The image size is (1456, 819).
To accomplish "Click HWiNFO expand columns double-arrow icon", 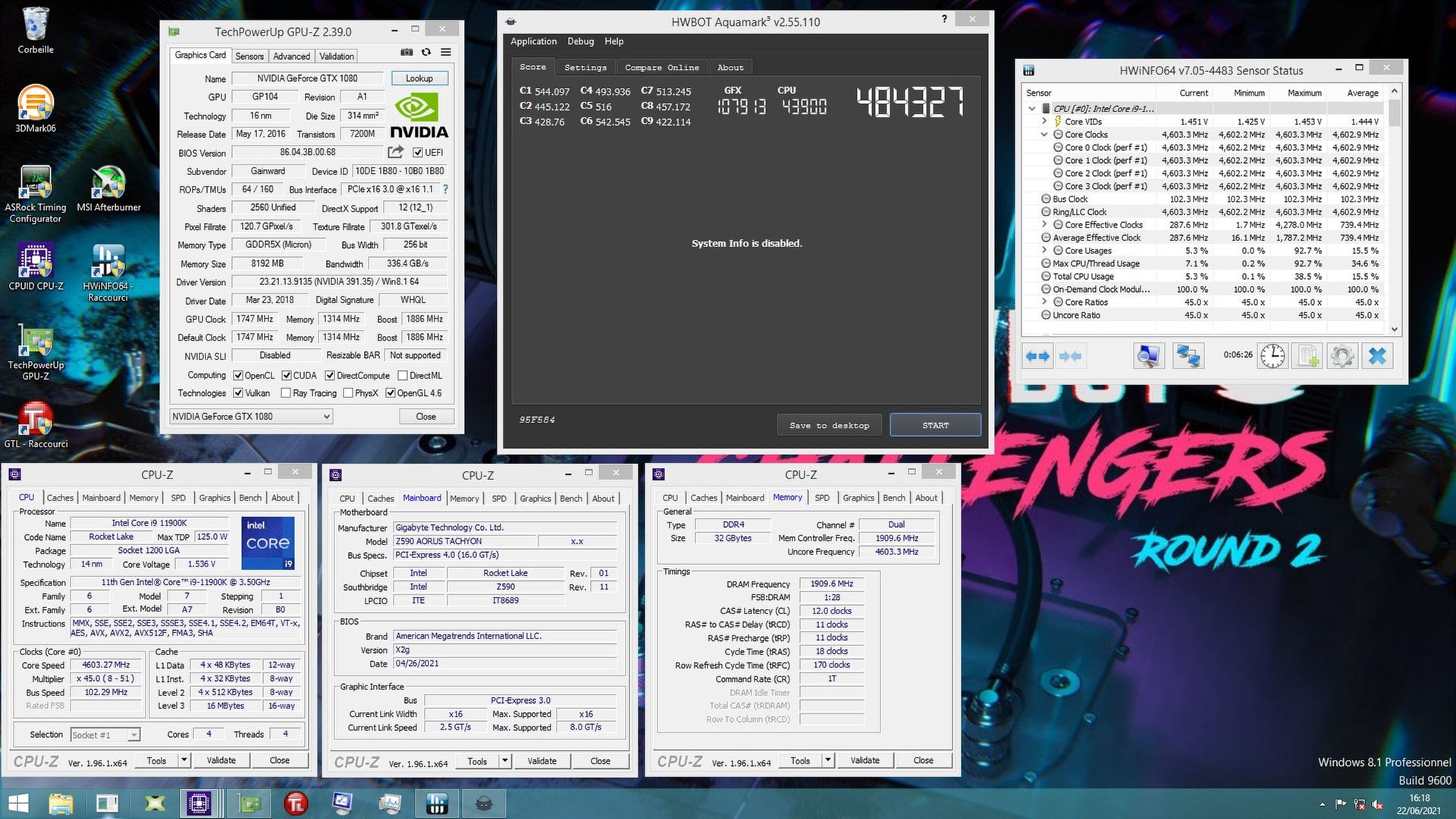I will point(1037,356).
